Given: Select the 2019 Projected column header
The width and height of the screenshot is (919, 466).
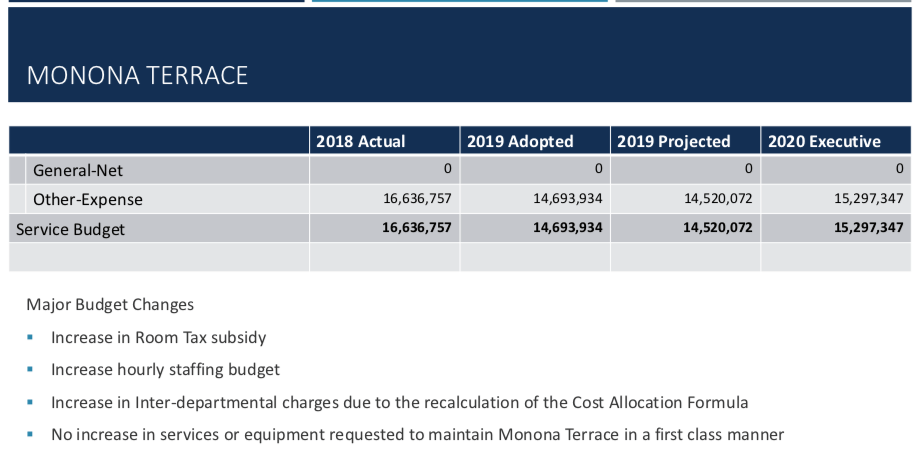Looking at the screenshot, I should [x=673, y=141].
